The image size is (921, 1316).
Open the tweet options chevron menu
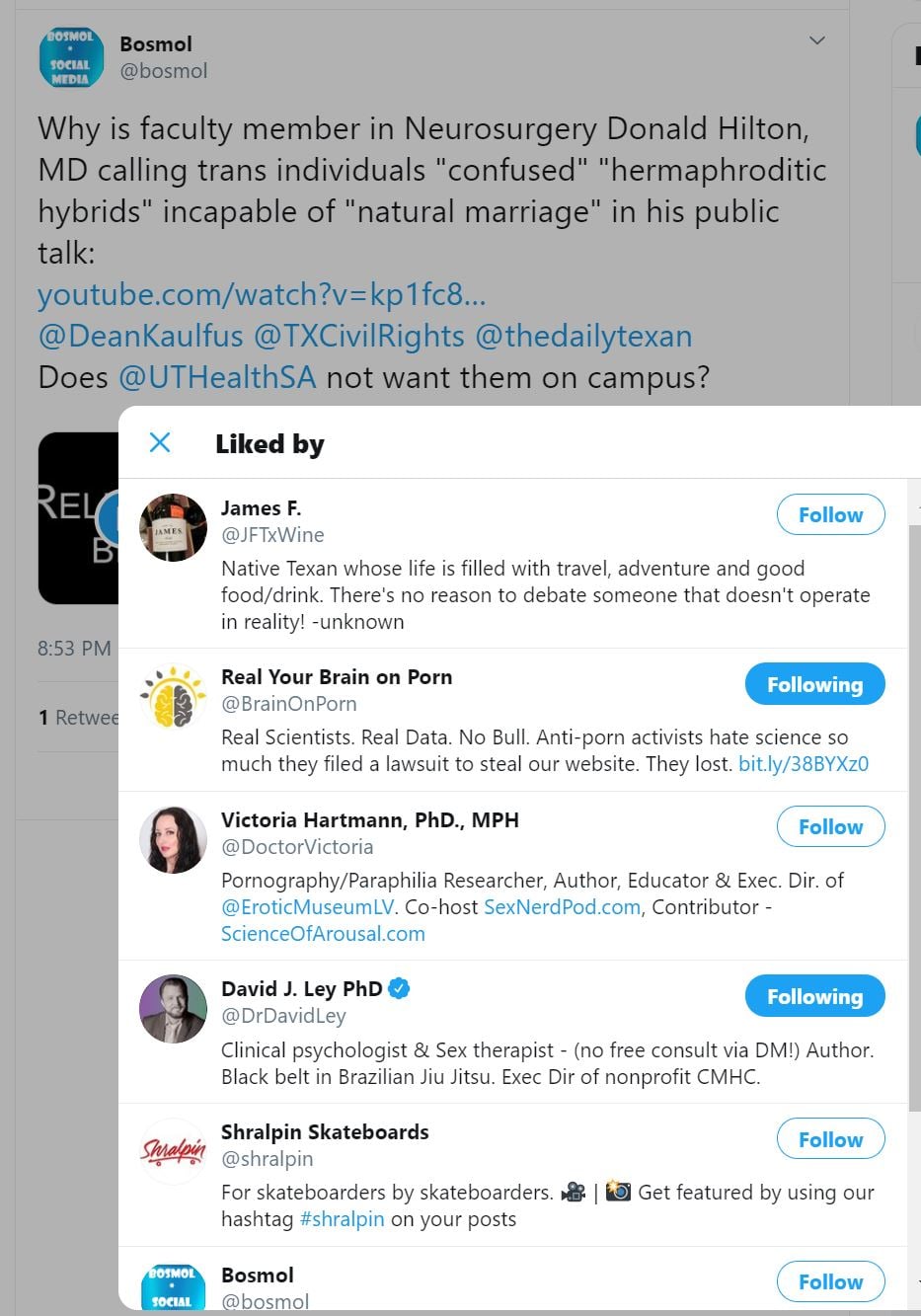(816, 40)
